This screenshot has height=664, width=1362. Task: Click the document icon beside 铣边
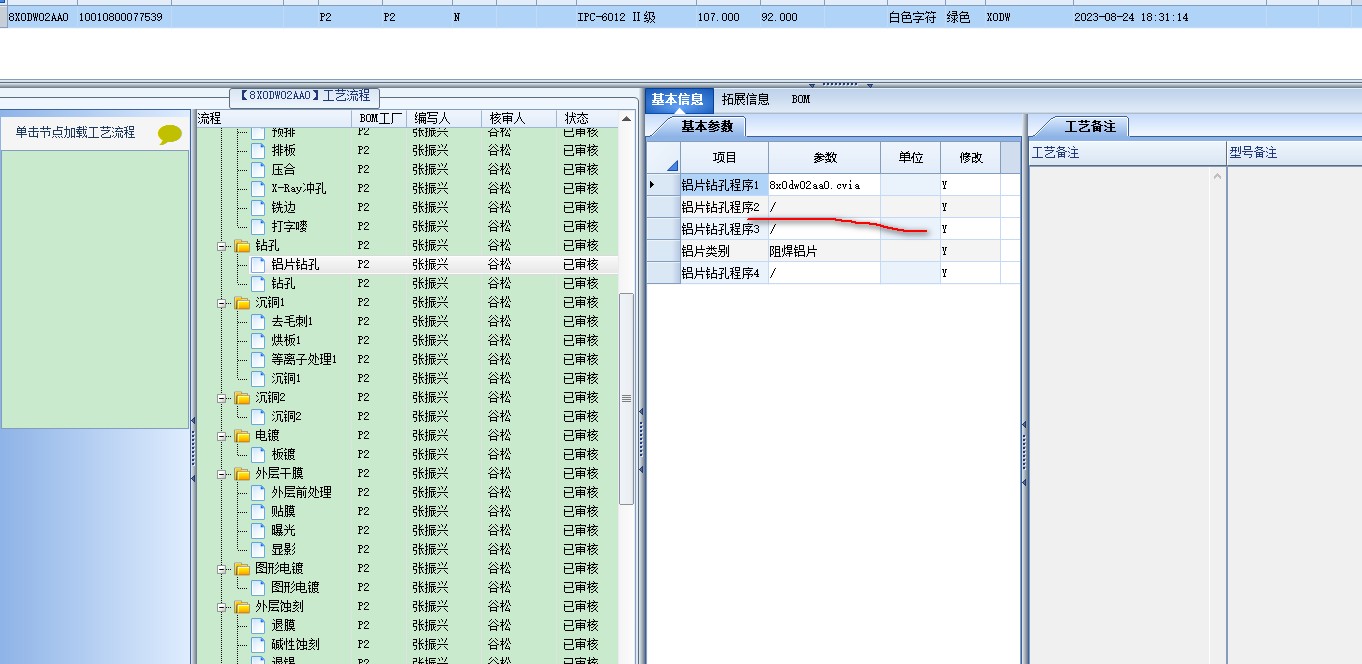tap(258, 207)
